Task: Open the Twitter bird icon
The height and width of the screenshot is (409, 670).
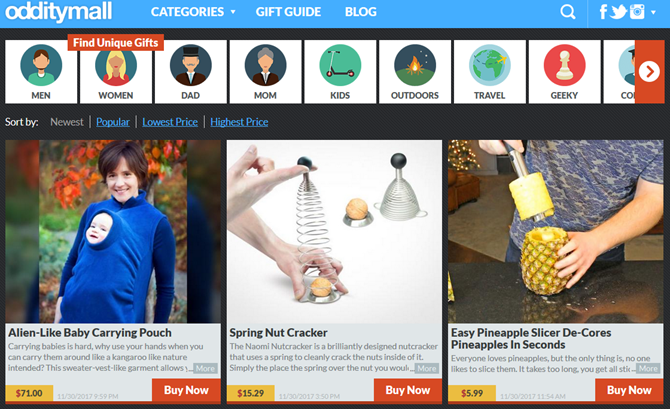Action: [618, 12]
